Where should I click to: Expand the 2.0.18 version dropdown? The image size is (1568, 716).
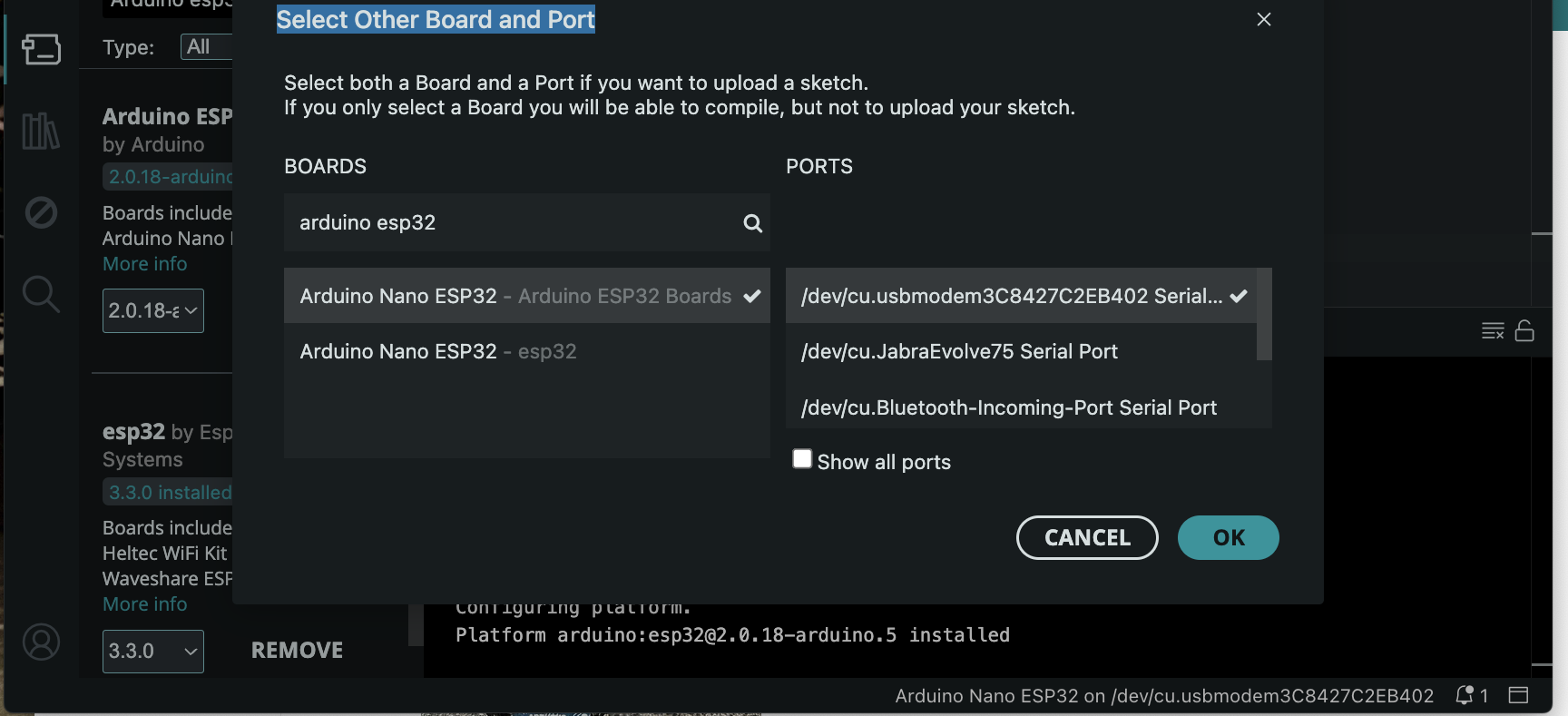[x=153, y=310]
